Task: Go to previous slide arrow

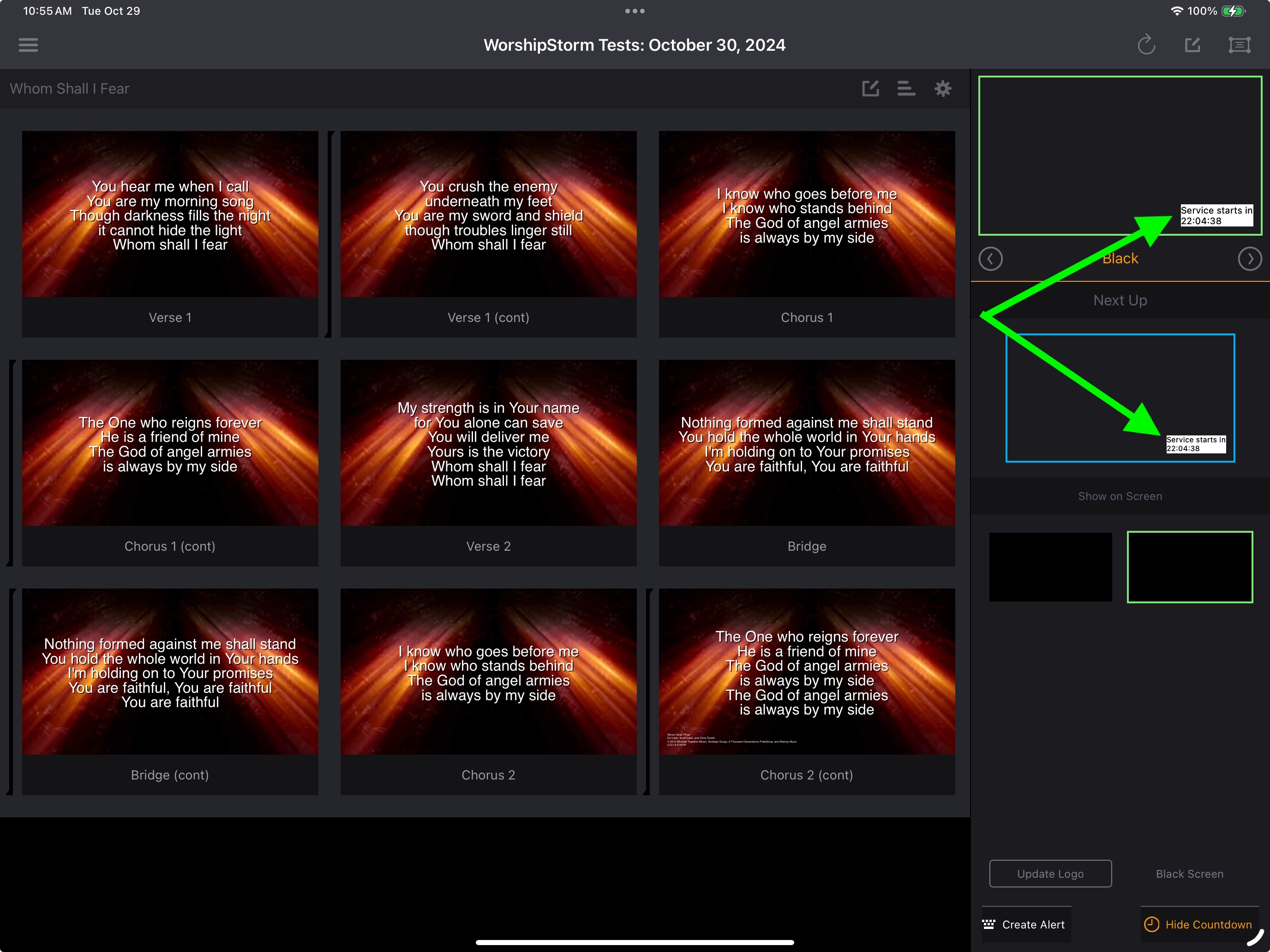Action: [990, 259]
